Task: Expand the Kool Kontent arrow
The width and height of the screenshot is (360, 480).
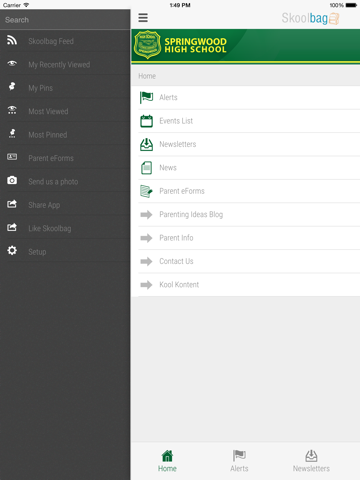Action: pos(146,284)
